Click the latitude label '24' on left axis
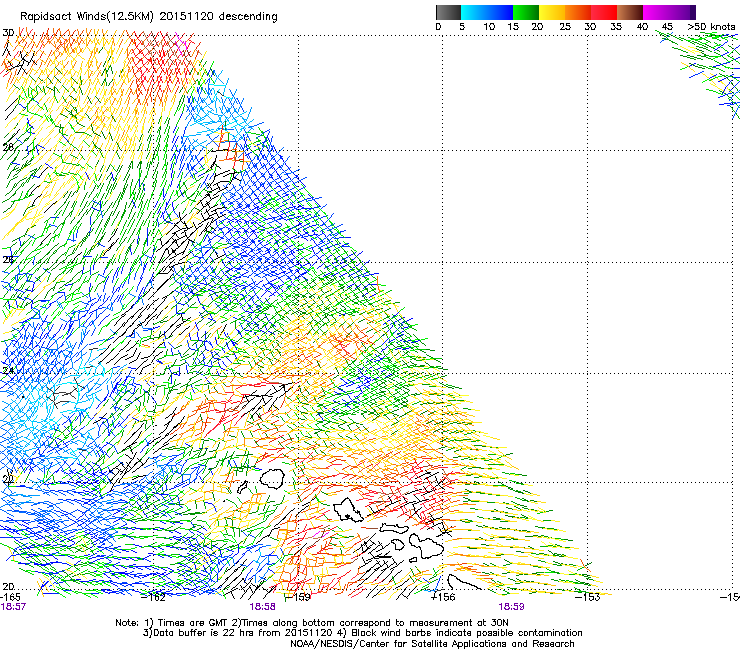Viewport: 740px width, 650px height. tap(8, 371)
